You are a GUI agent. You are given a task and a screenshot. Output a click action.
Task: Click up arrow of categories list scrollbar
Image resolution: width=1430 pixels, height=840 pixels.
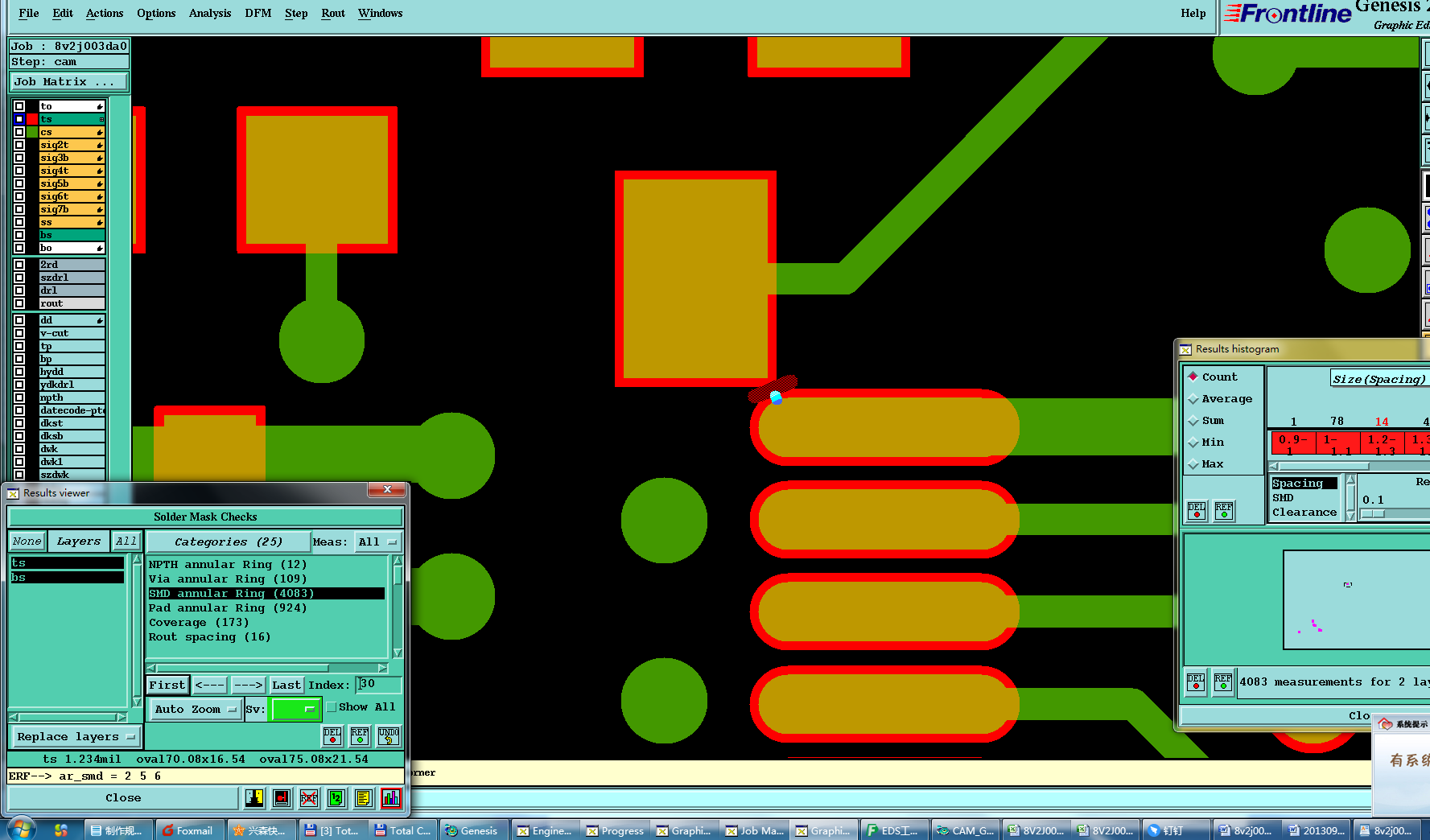pos(398,560)
